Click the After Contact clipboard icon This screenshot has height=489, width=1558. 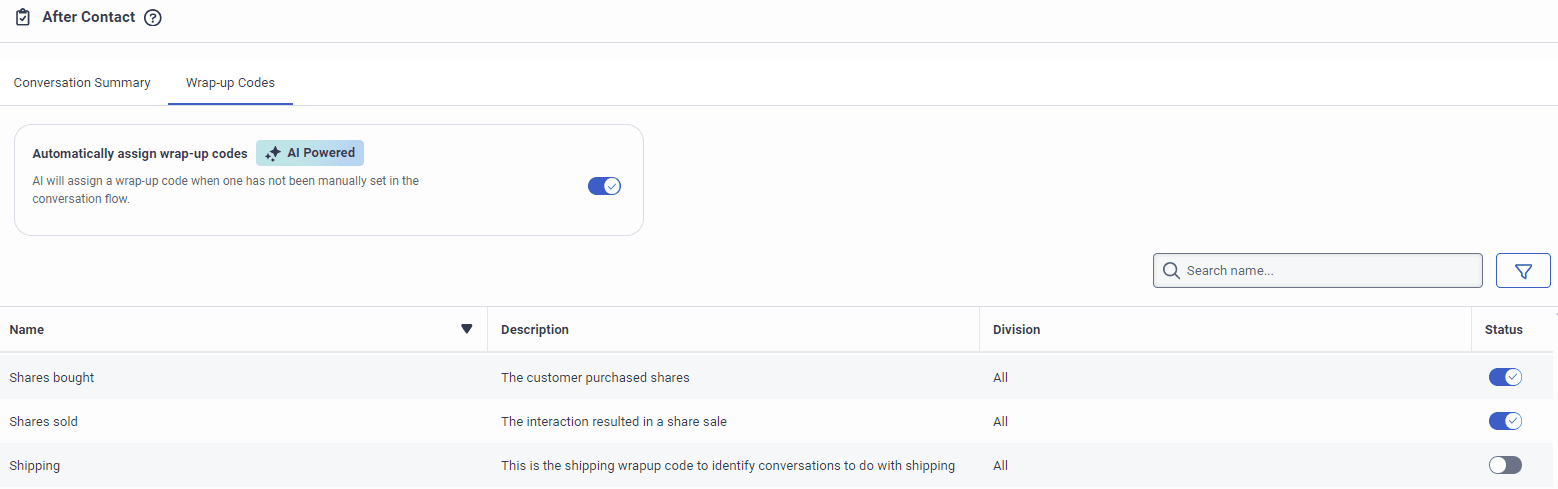[23, 17]
